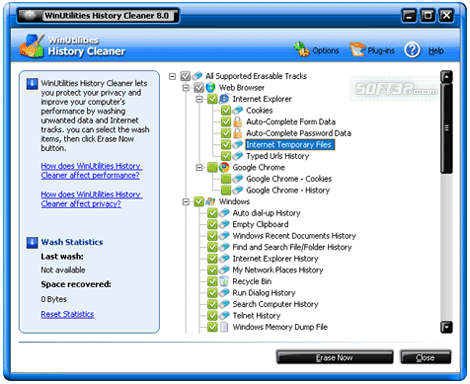Click the document icon beside Windows Memory Dump File

[x=224, y=327]
